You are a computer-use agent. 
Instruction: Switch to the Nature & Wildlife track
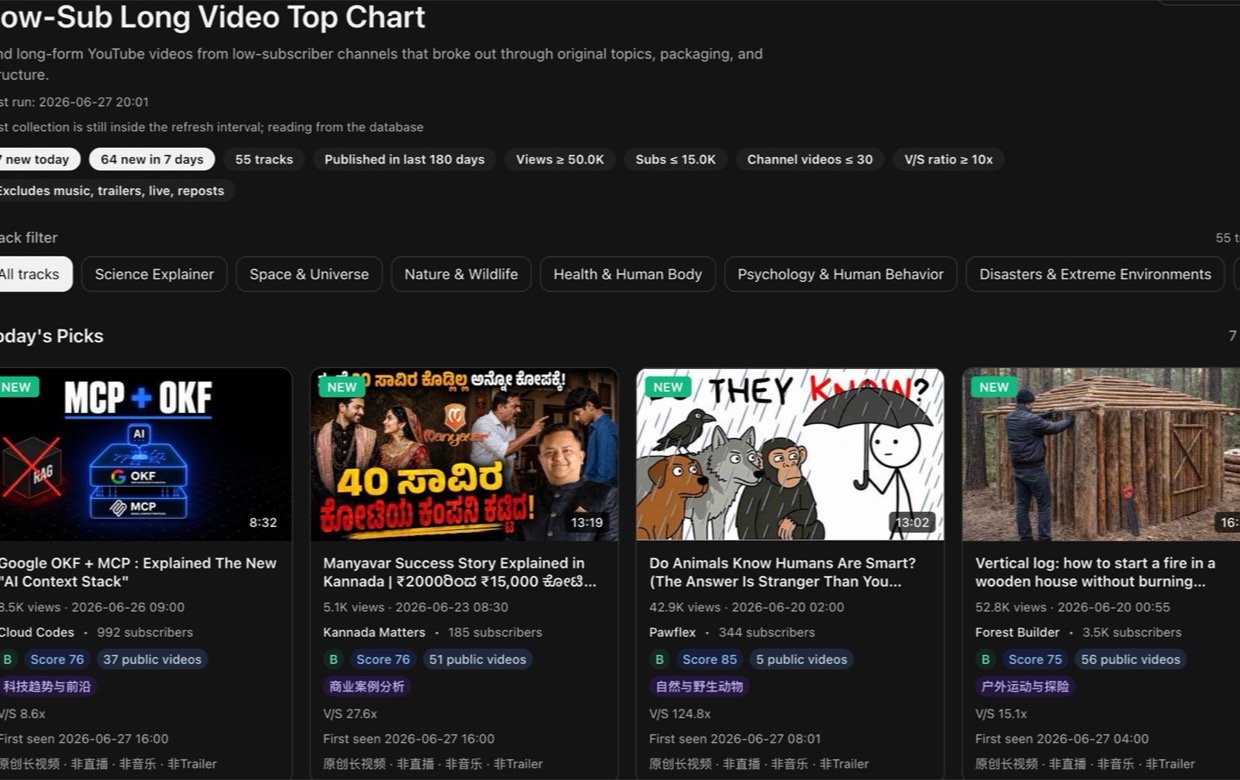tap(461, 274)
